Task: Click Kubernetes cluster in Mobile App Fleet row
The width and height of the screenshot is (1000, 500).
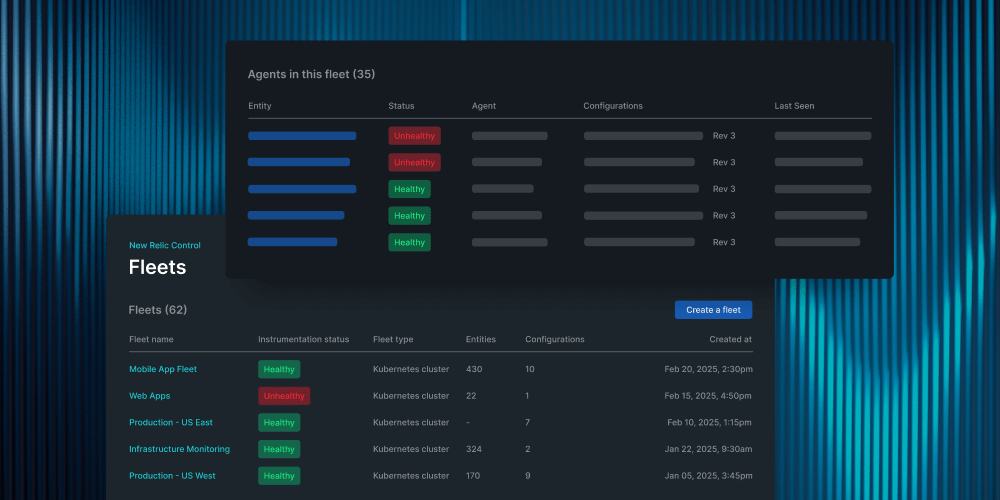Action: tap(411, 369)
